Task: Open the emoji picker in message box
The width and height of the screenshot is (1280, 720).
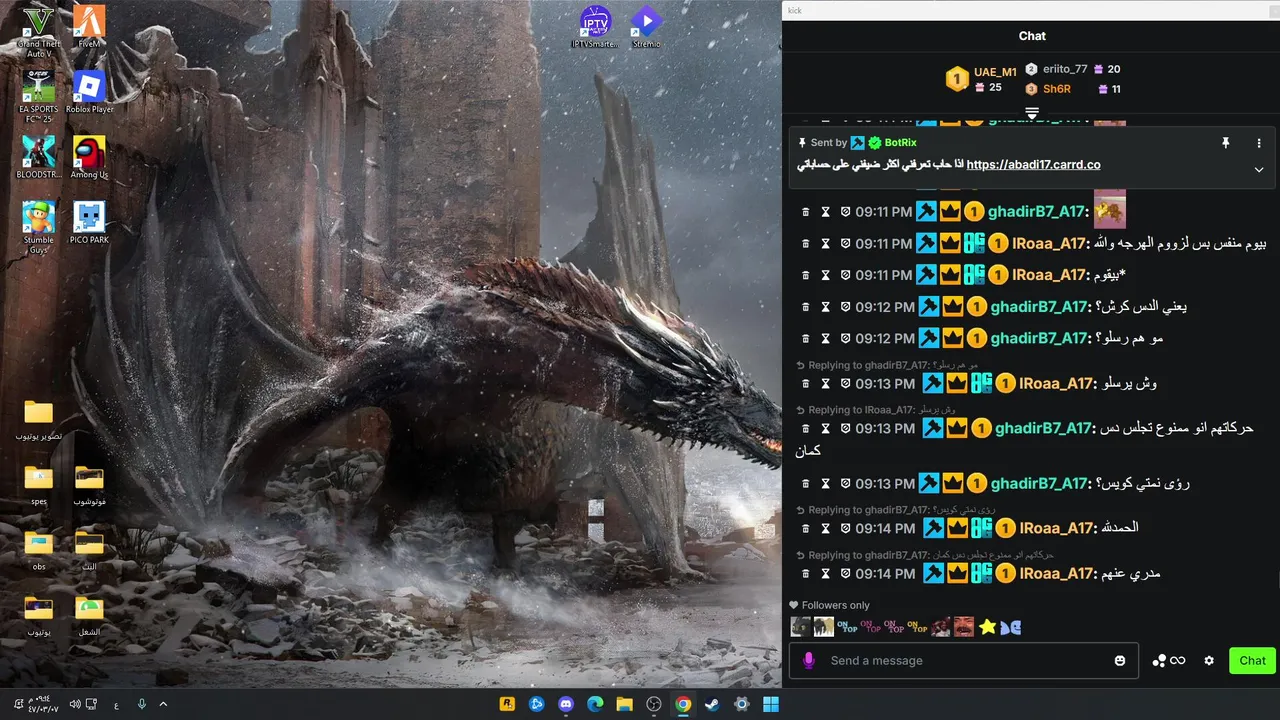Action: click(1120, 661)
